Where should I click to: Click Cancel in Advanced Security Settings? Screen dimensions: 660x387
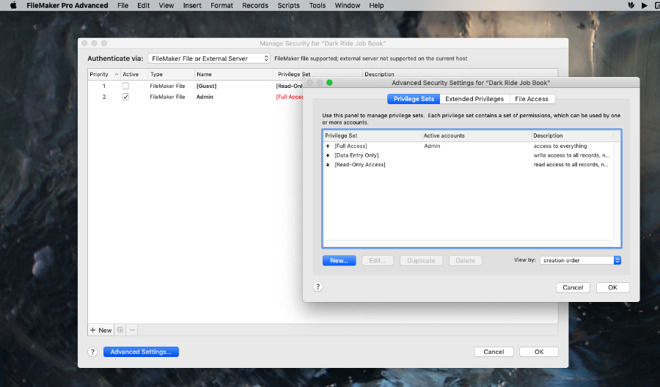click(573, 287)
